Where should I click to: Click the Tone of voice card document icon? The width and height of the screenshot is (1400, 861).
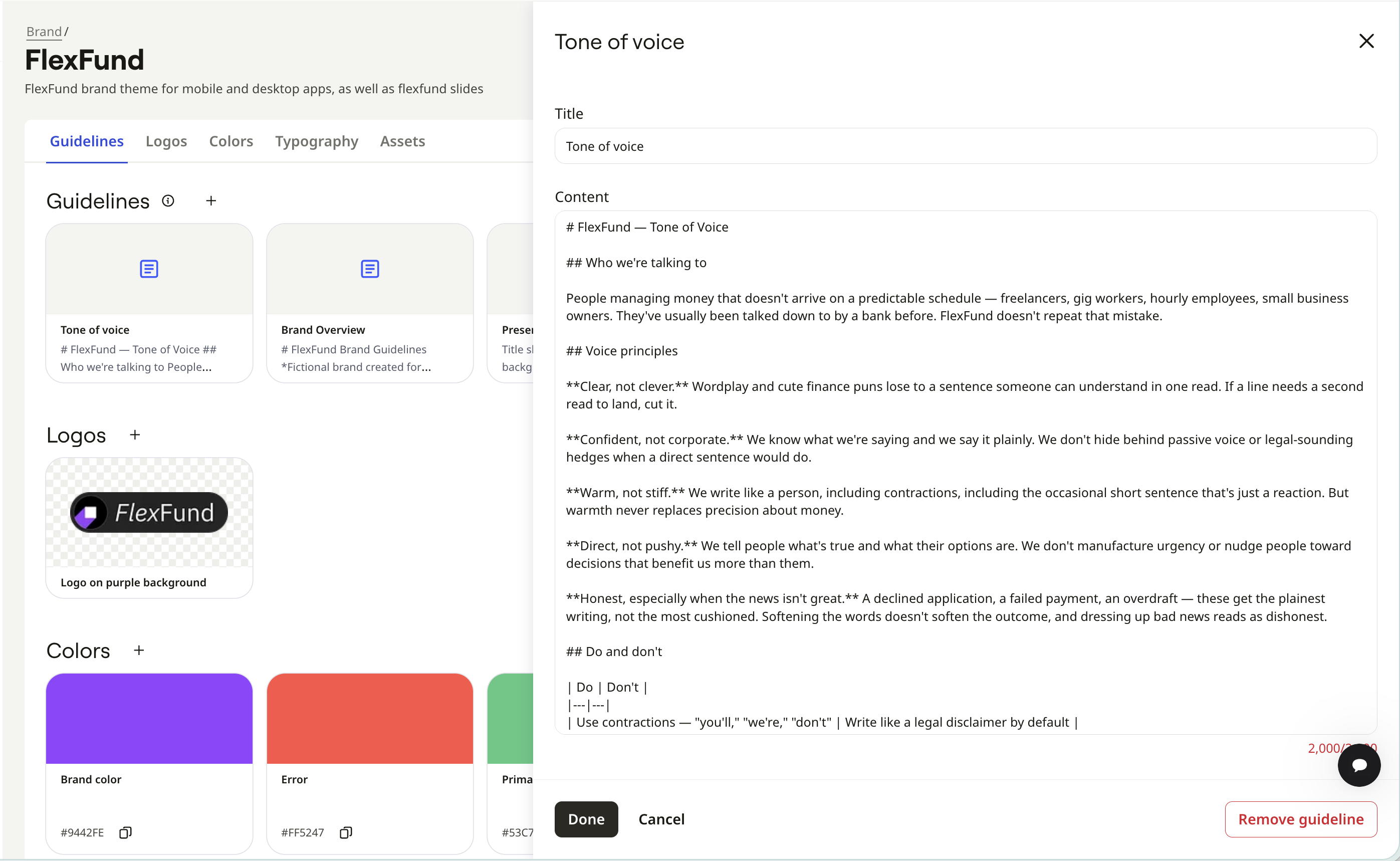coord(149,269)
